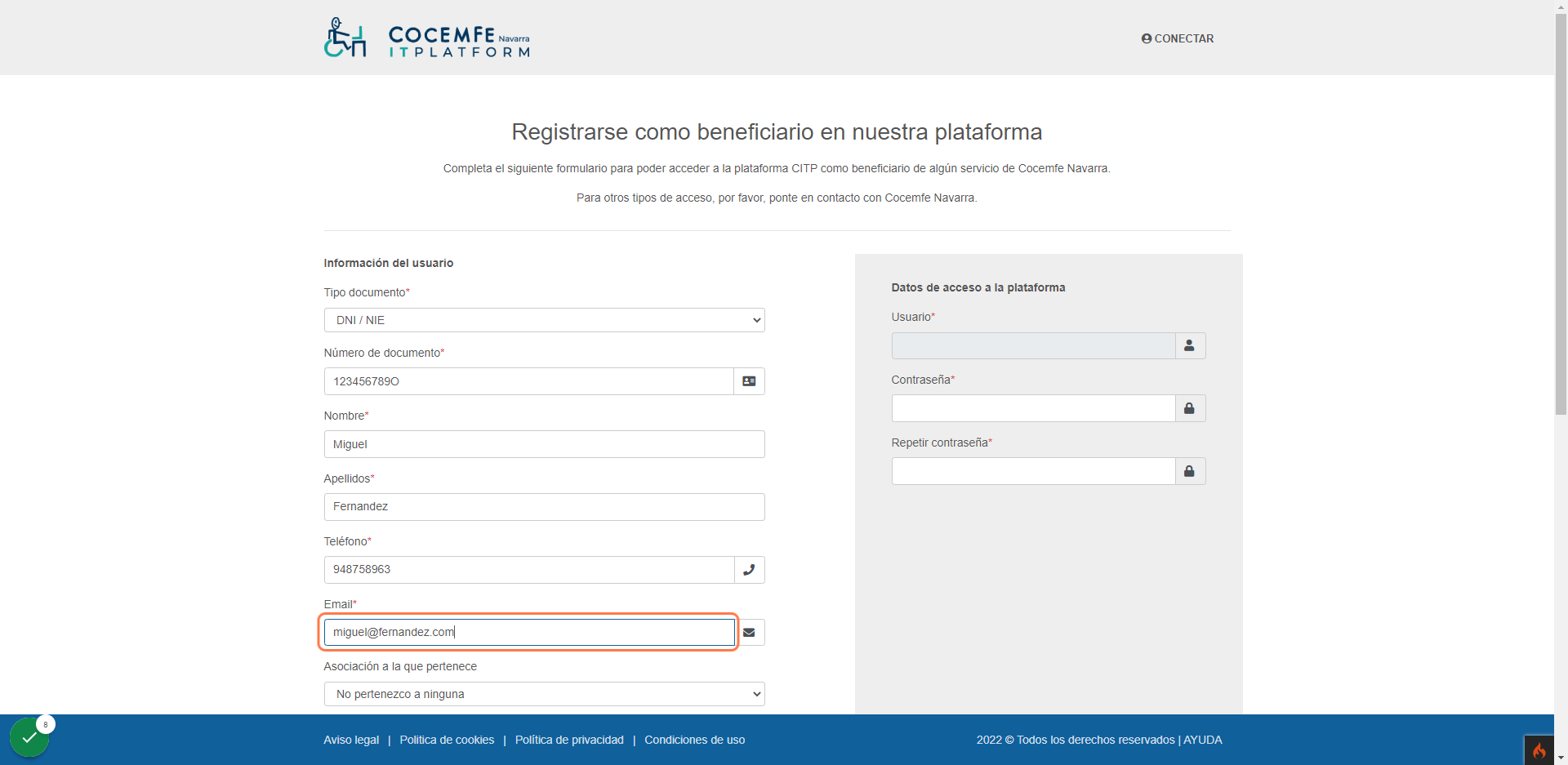The image size is (1568, 765).
Task: Click the ID card icon beside document number
Action: (749, 381)
